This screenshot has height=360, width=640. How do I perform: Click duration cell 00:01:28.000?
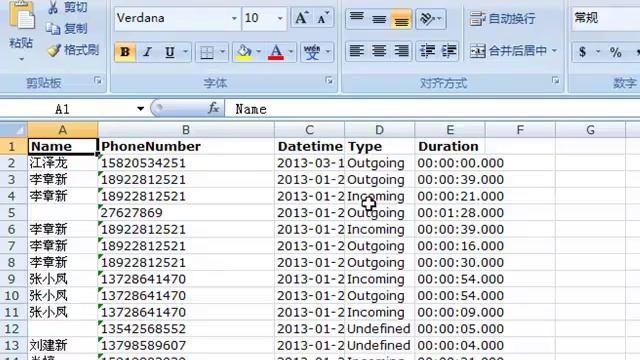[x=450, y=213]
